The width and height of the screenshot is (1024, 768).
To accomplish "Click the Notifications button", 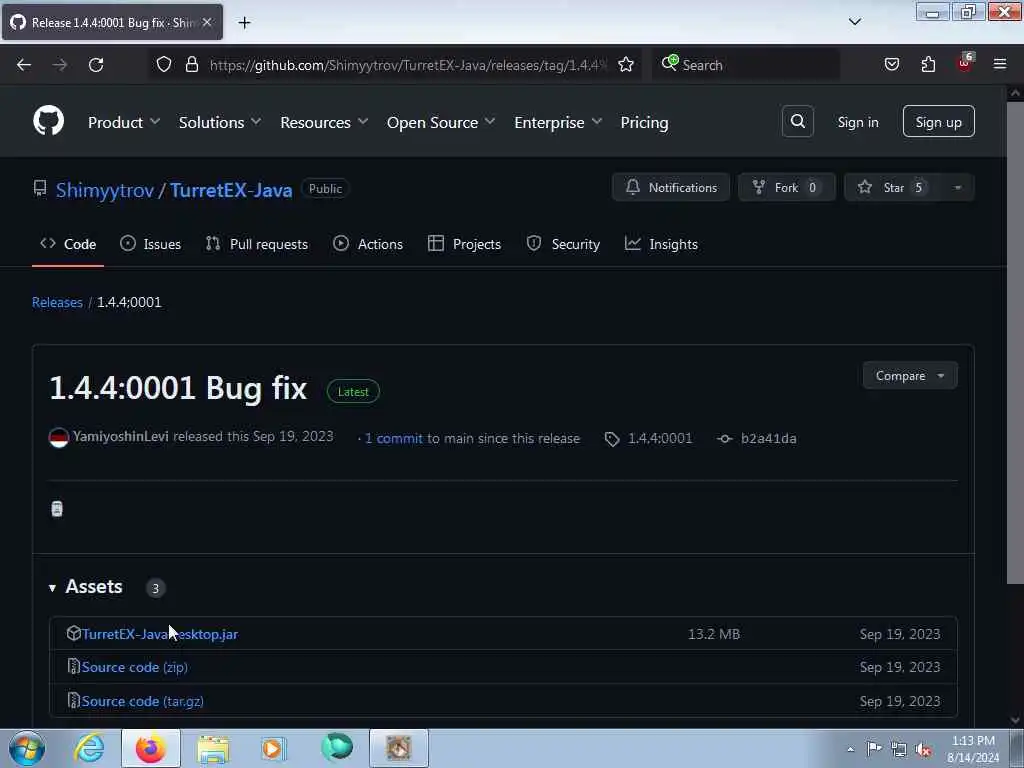I will coord(671,187).
